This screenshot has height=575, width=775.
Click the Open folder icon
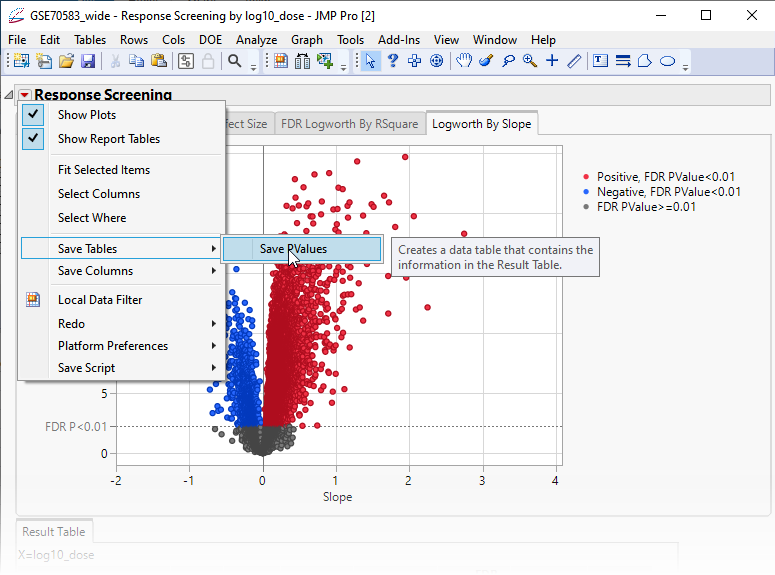pyautogui.click(x=66, y=61)
